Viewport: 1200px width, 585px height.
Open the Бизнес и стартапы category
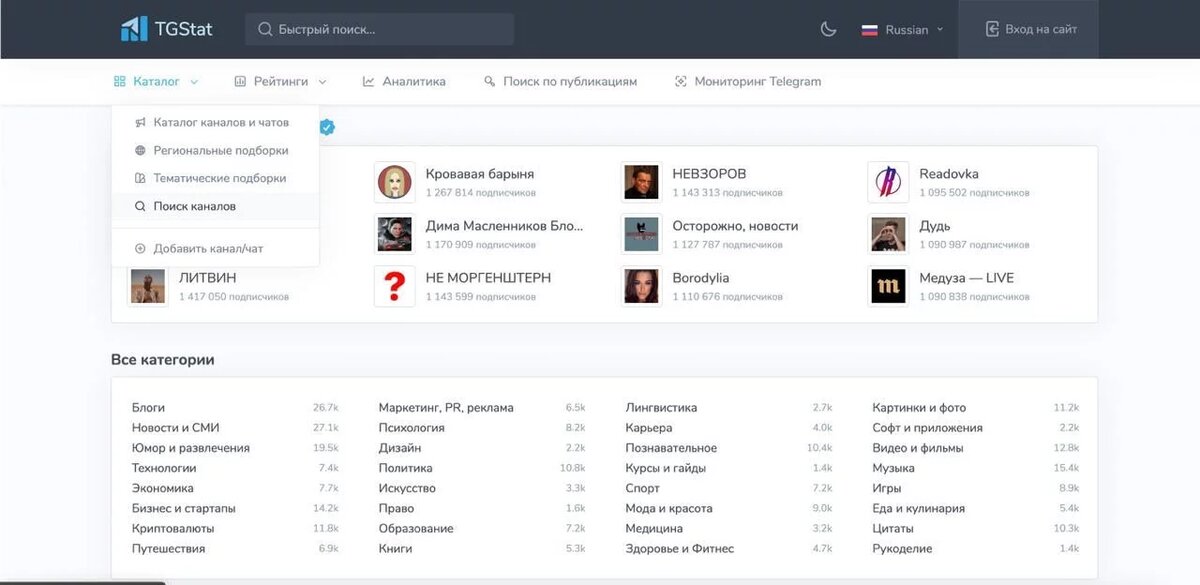[x=184, y=508]
